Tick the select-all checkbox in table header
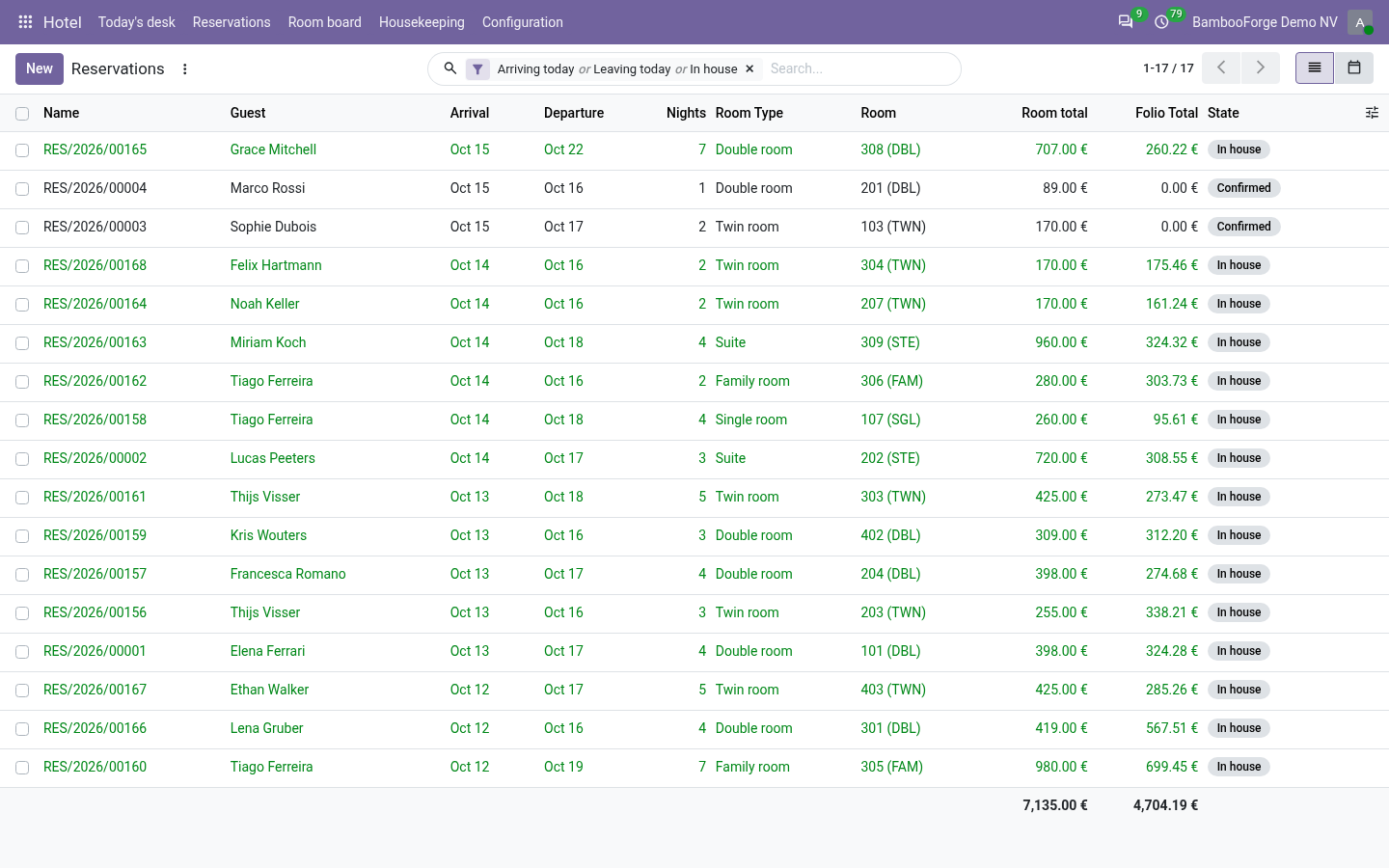This screenshot has width=1389, height=868. pos(22,114)
